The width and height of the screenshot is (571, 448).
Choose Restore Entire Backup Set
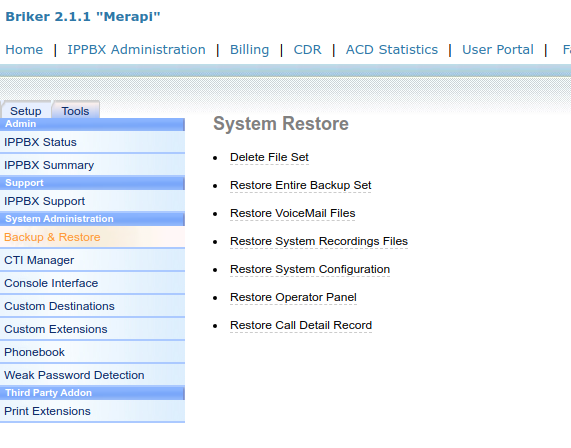(300, 185)
